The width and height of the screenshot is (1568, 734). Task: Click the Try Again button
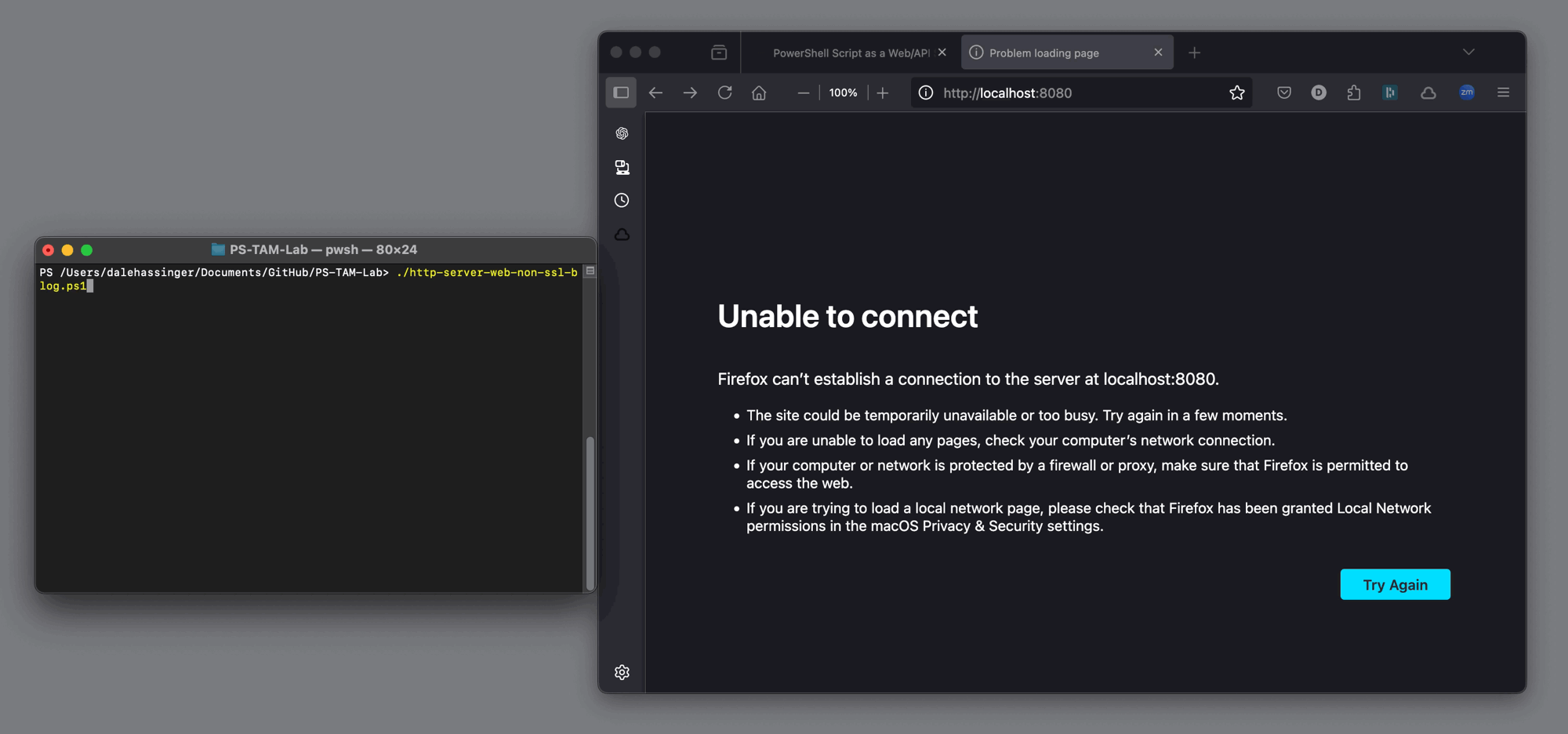click(1395, 584)
